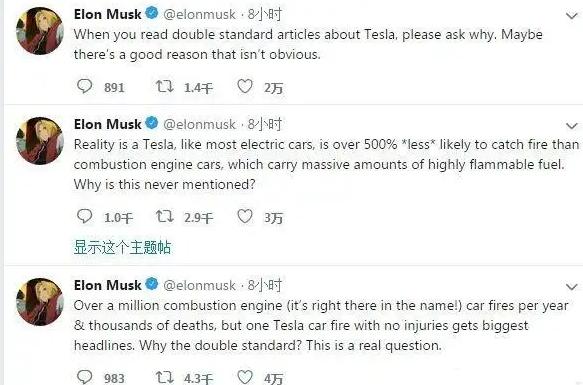583x385 pixels.
Task: Click 显示这个主题帖 to show the thread
Action: [x=122, y=247]
